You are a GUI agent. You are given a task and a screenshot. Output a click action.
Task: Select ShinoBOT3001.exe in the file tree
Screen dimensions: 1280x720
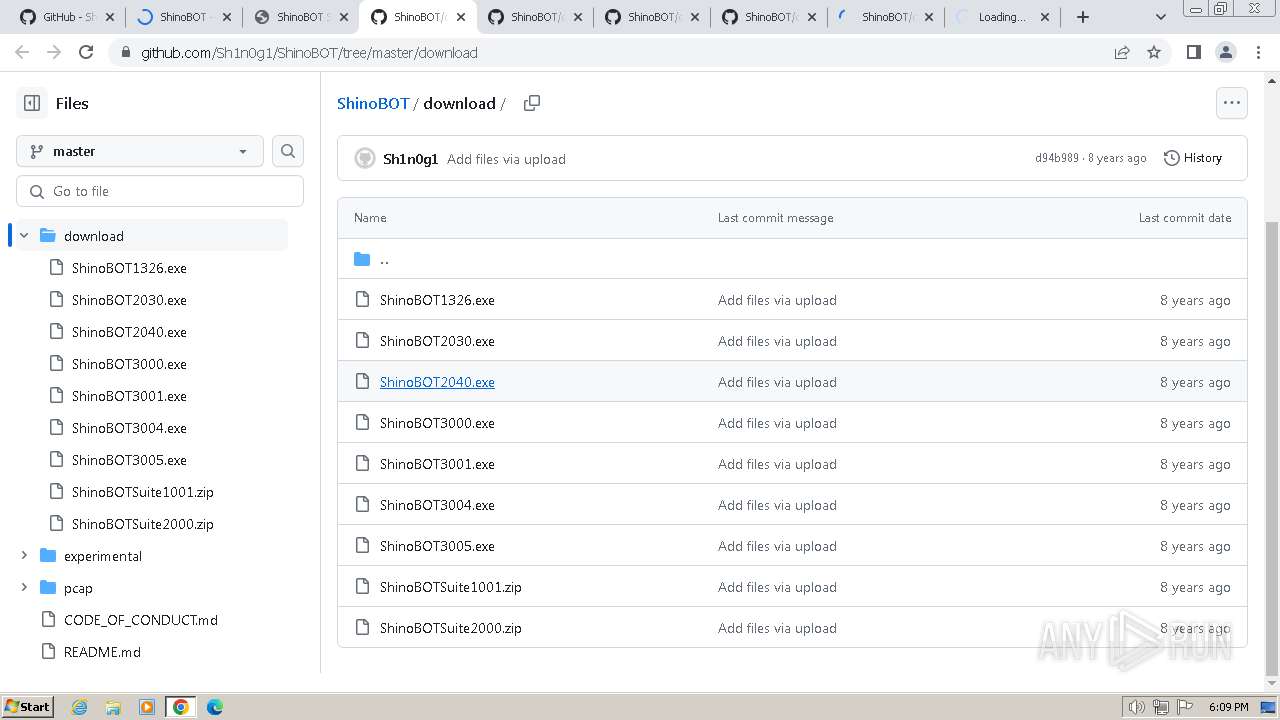pyautogui.click(x=129, y=396)
